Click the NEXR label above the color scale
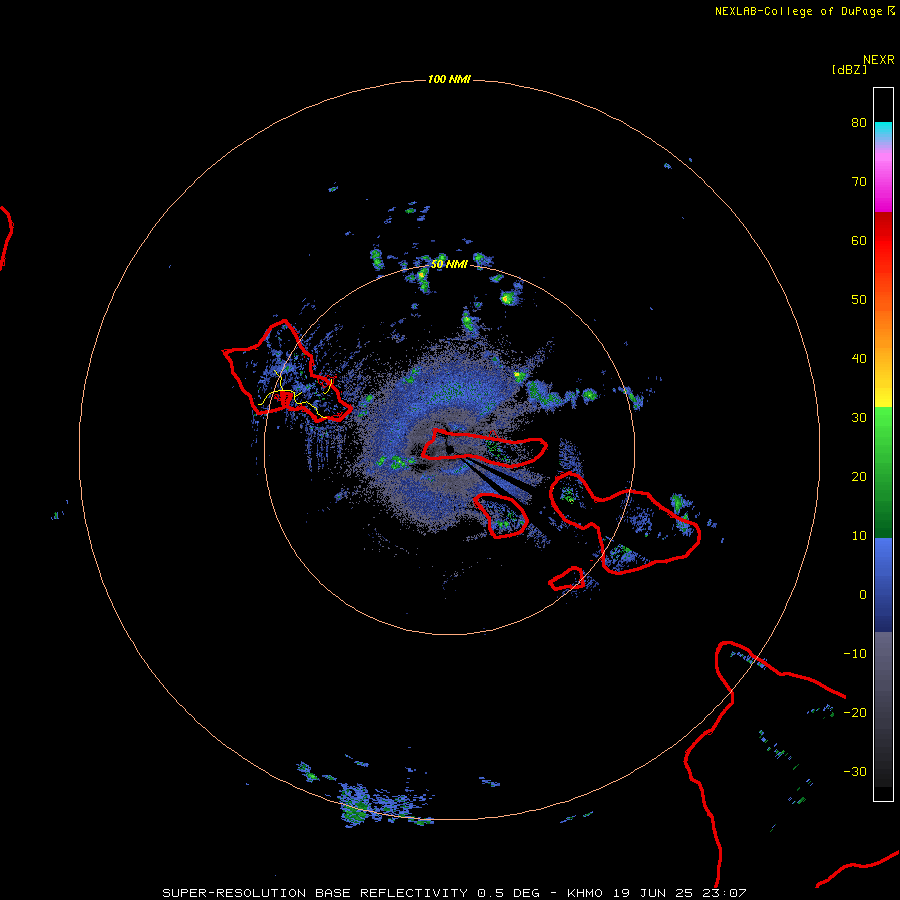This screenshot has width=900, height=900. click(x=879, y=60)
